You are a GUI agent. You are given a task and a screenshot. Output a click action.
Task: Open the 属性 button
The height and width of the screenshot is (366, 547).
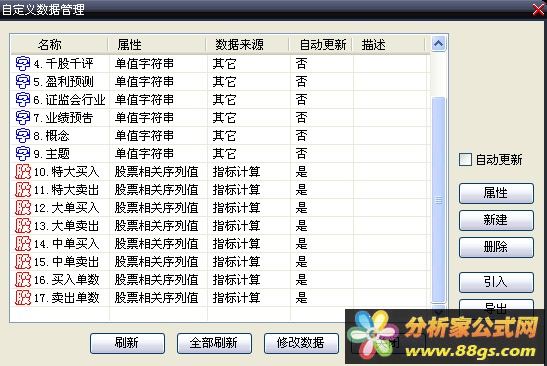click(x=496, y=193)
